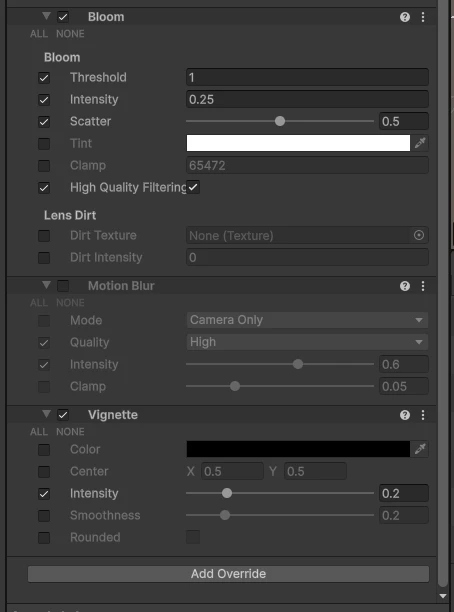Enable Dirt Texture override checkbox
This screenshot has width=454, height=612.
[x=44, y=236]
